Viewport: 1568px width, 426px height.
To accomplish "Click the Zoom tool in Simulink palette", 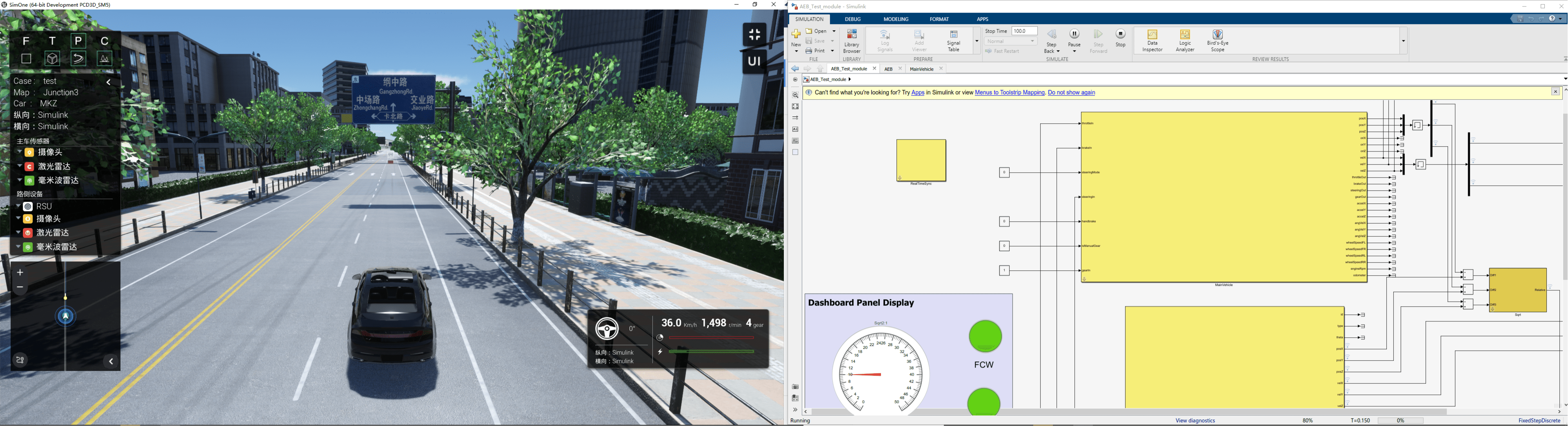I will click(x=795, y=95).
